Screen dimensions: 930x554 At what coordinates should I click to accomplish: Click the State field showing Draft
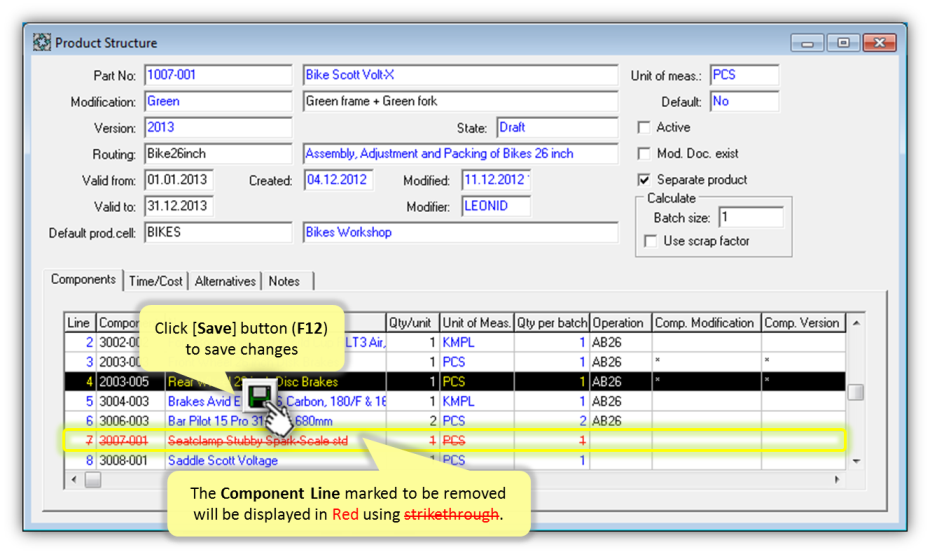(556, 128)
